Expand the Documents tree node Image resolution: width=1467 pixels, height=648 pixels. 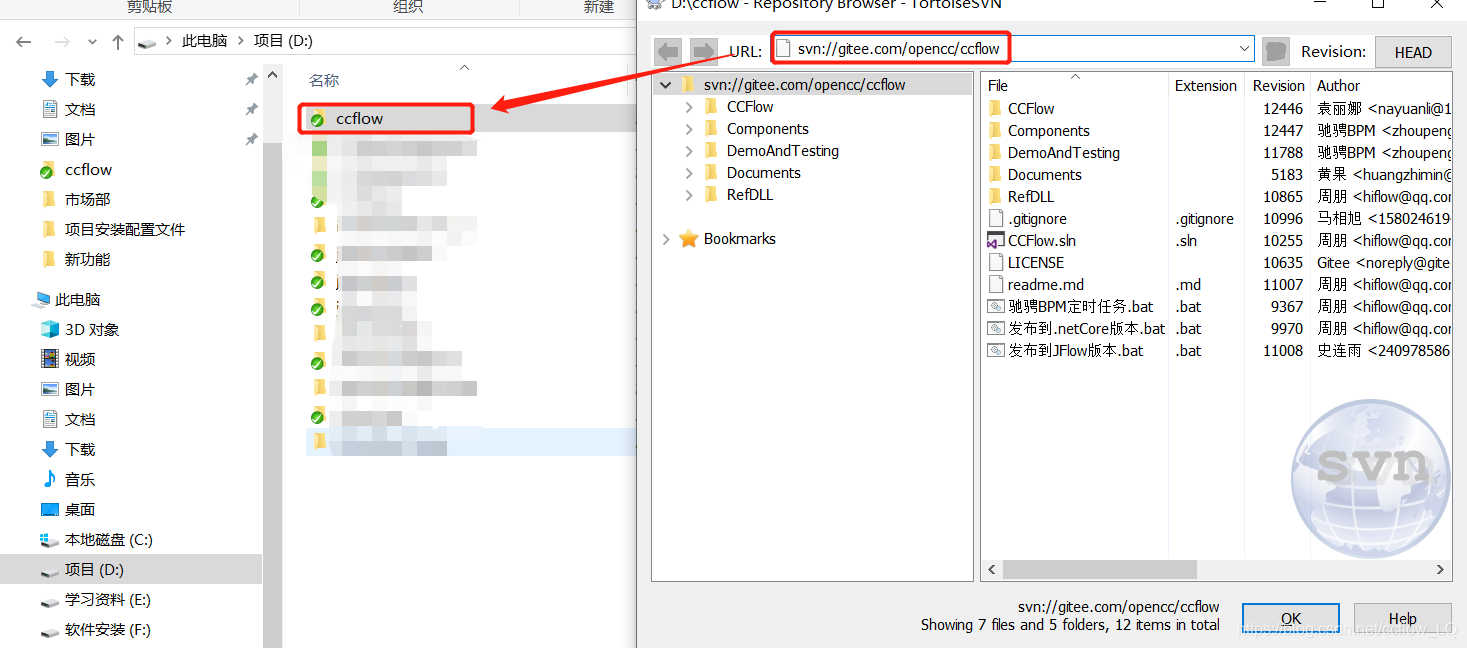(689, 173)
